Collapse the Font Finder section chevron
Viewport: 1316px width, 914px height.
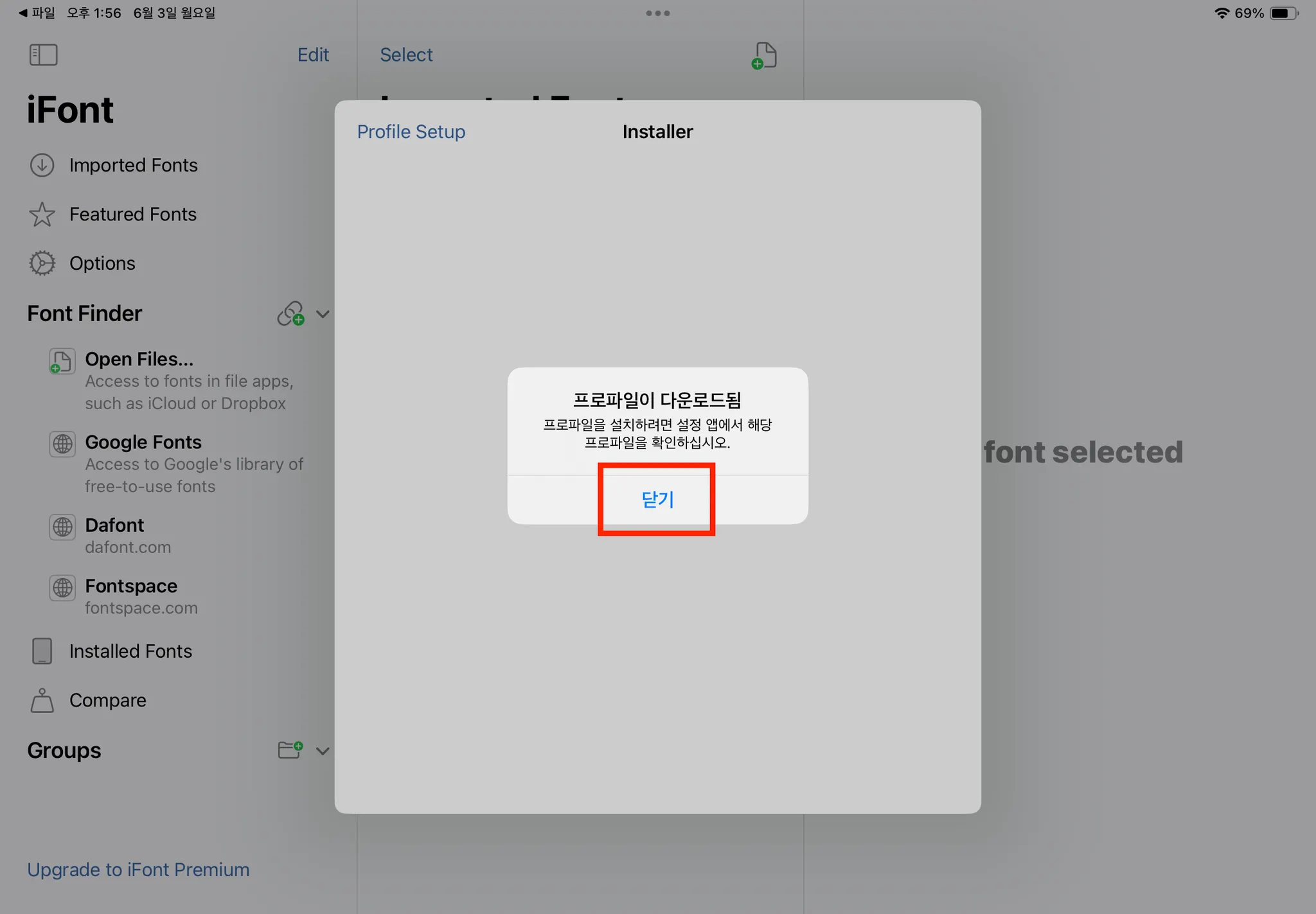[323, 314]
